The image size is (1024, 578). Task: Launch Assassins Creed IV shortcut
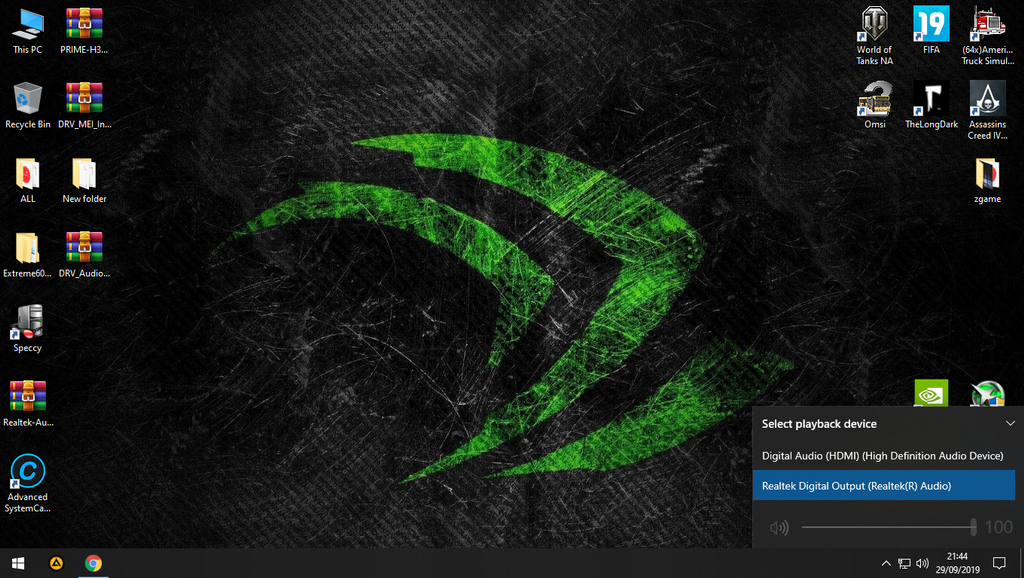(987, 110)
